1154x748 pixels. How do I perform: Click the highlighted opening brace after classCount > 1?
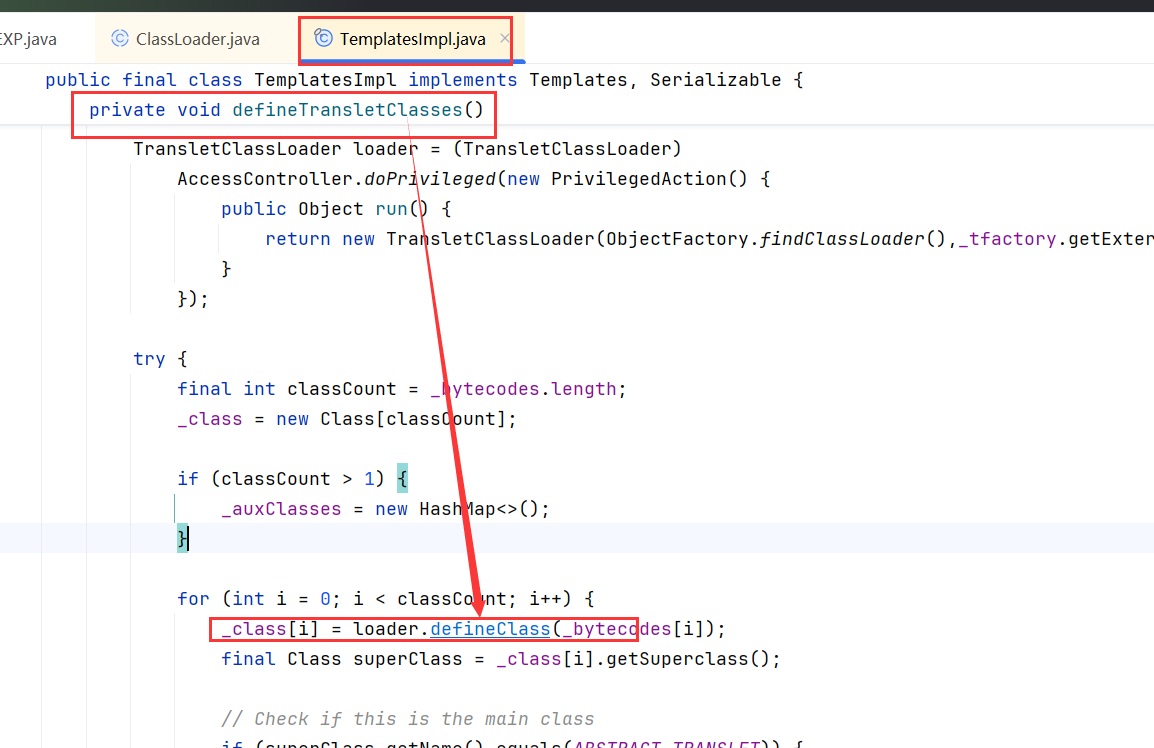coord(402,479)
